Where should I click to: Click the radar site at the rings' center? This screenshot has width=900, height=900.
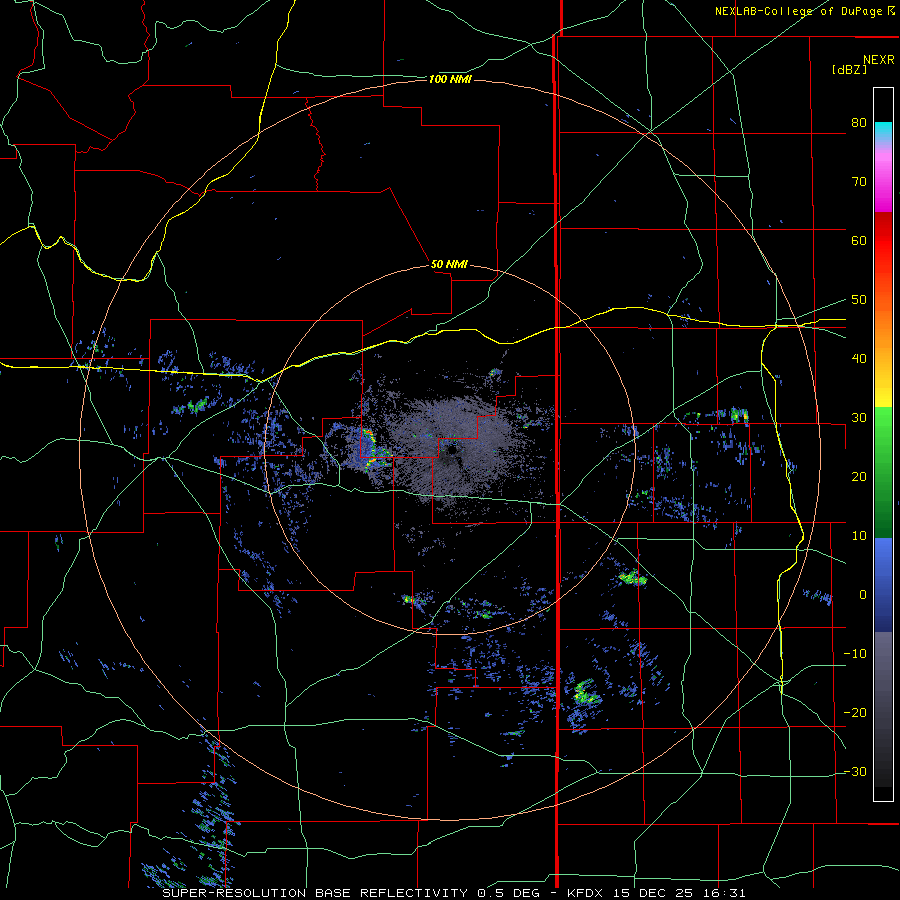click(451, 451)
